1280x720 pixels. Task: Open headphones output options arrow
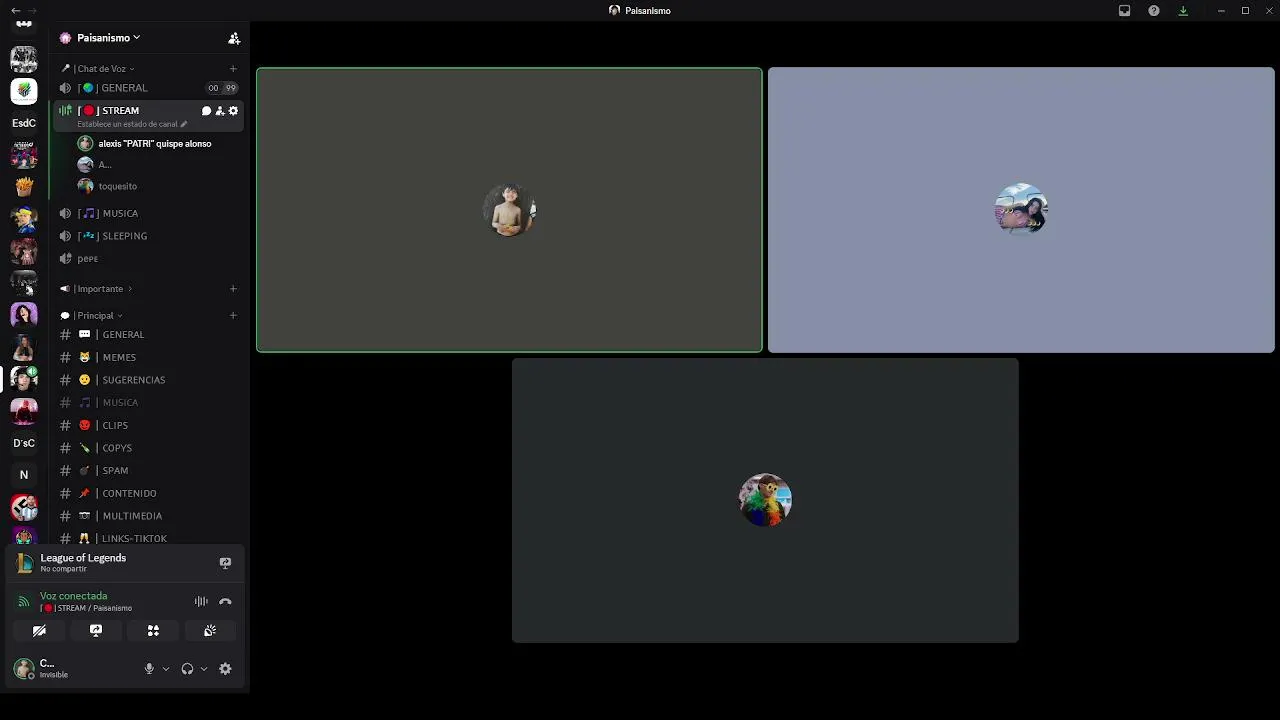(x=204, y=669)
